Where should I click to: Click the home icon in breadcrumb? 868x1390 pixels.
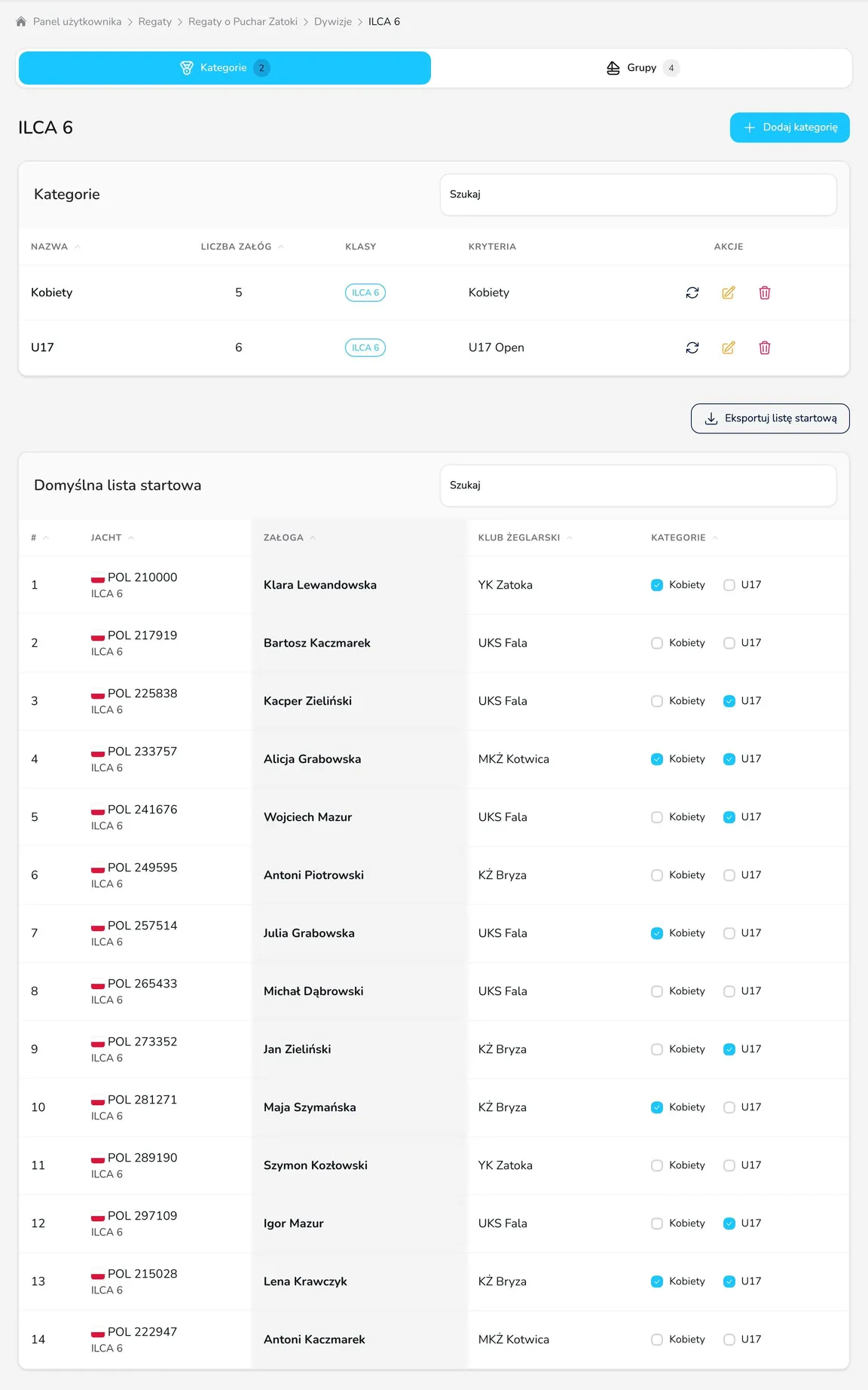[x=21, y=22]
